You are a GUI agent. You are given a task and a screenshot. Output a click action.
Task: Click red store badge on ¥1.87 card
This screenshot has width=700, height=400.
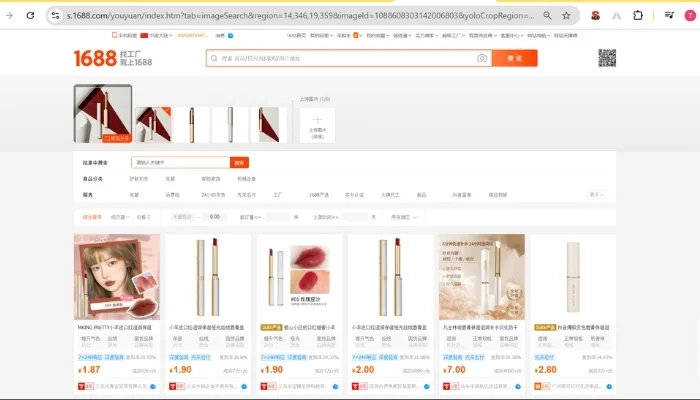pyautogui.click(x=86, y=386)
